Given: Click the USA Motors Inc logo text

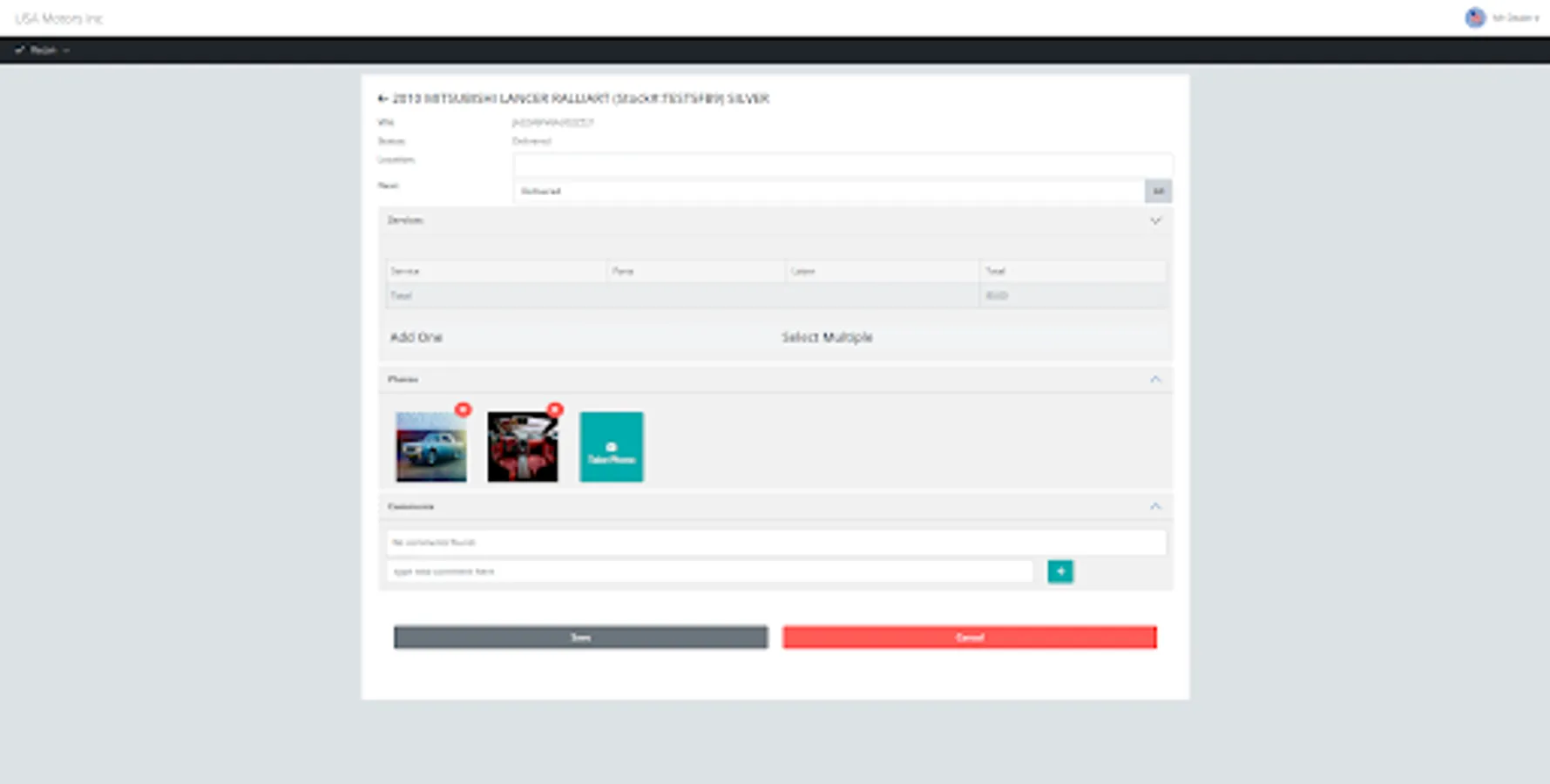Looking at the screenshot, I should [58, 18].
